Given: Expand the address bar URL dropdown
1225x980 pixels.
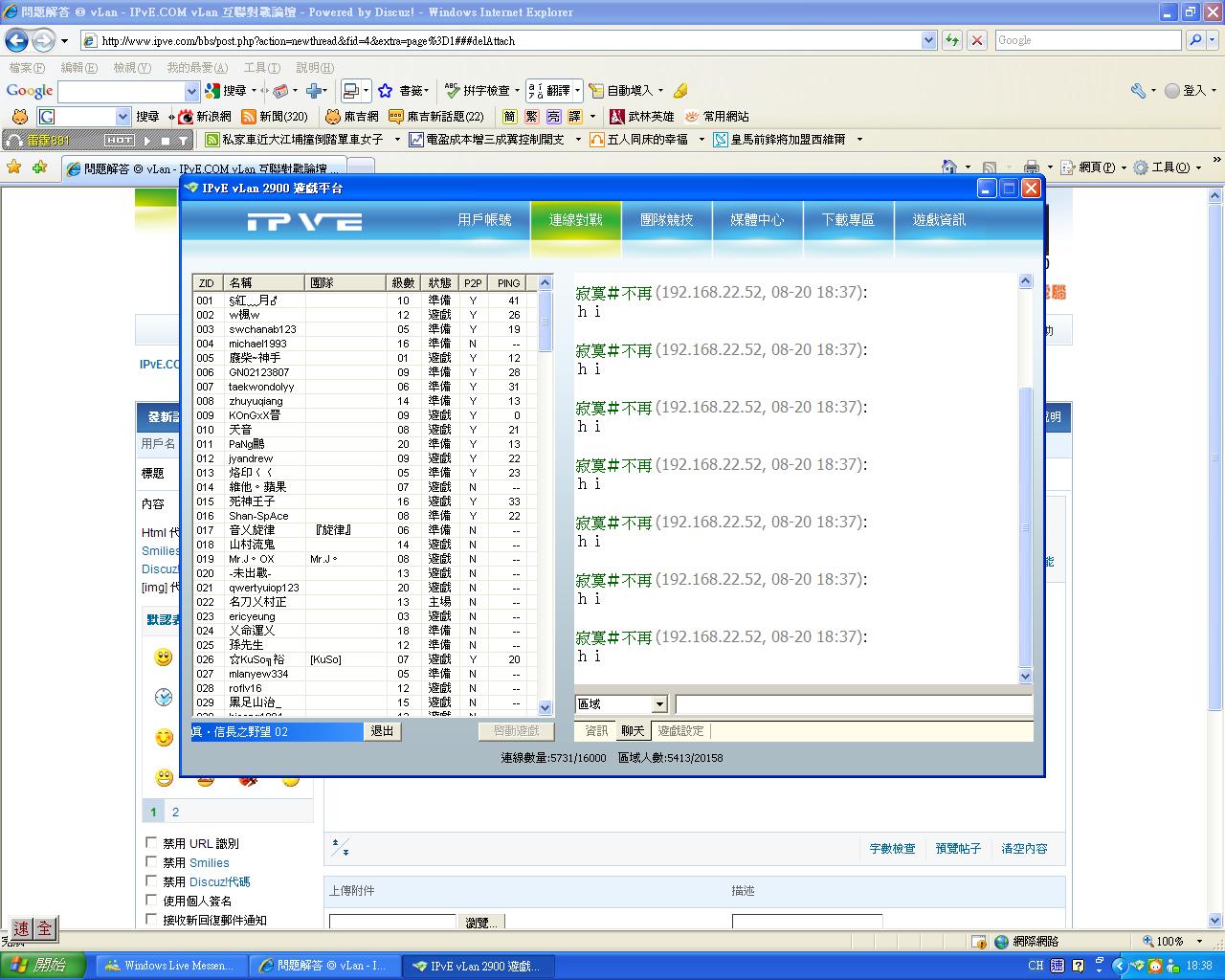Looking at the screenshot, I should tap(928, 40).
